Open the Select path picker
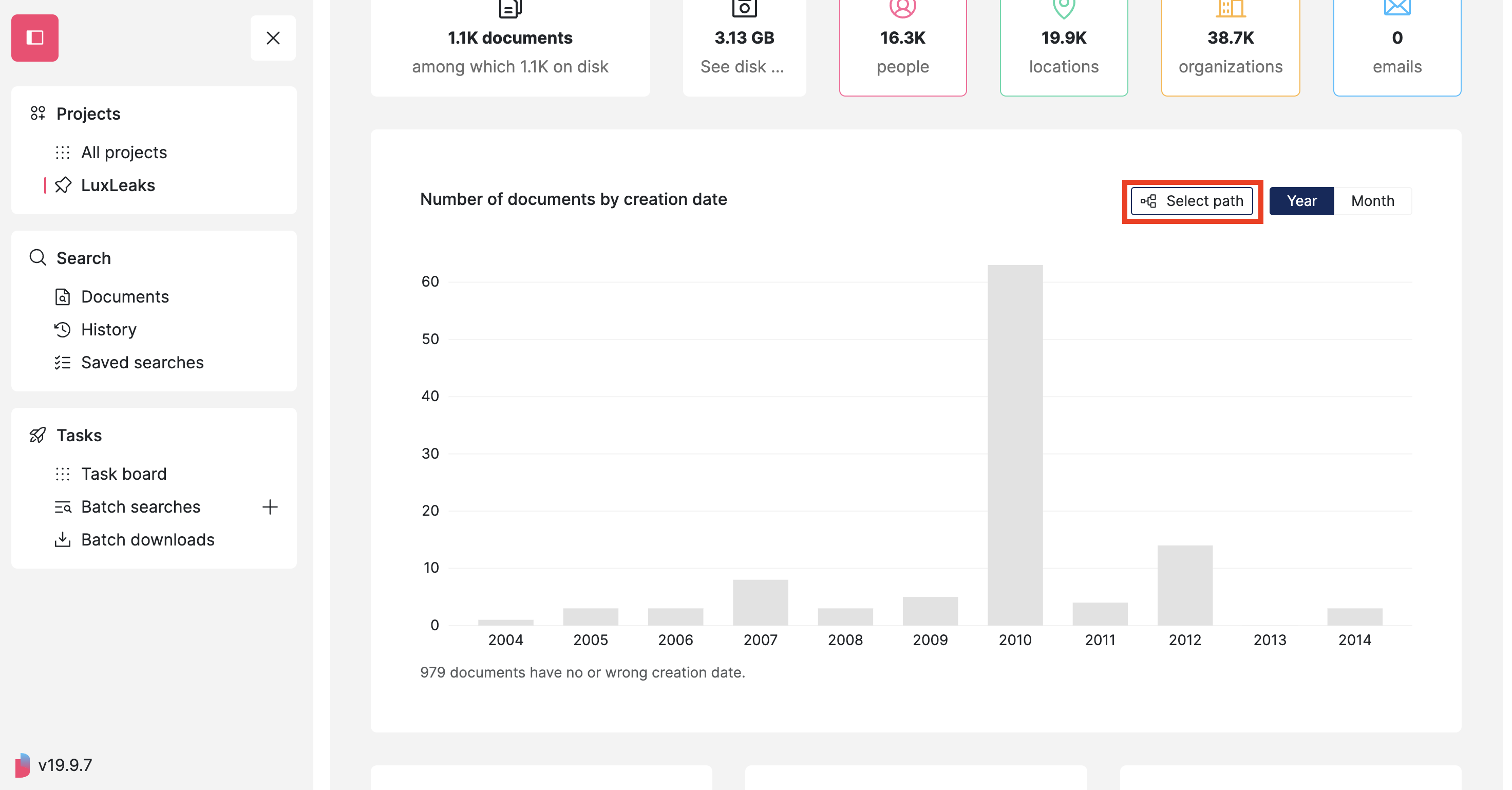Image resolution: width=1512 pixels, height=790 pixels. pos(1193,201)
